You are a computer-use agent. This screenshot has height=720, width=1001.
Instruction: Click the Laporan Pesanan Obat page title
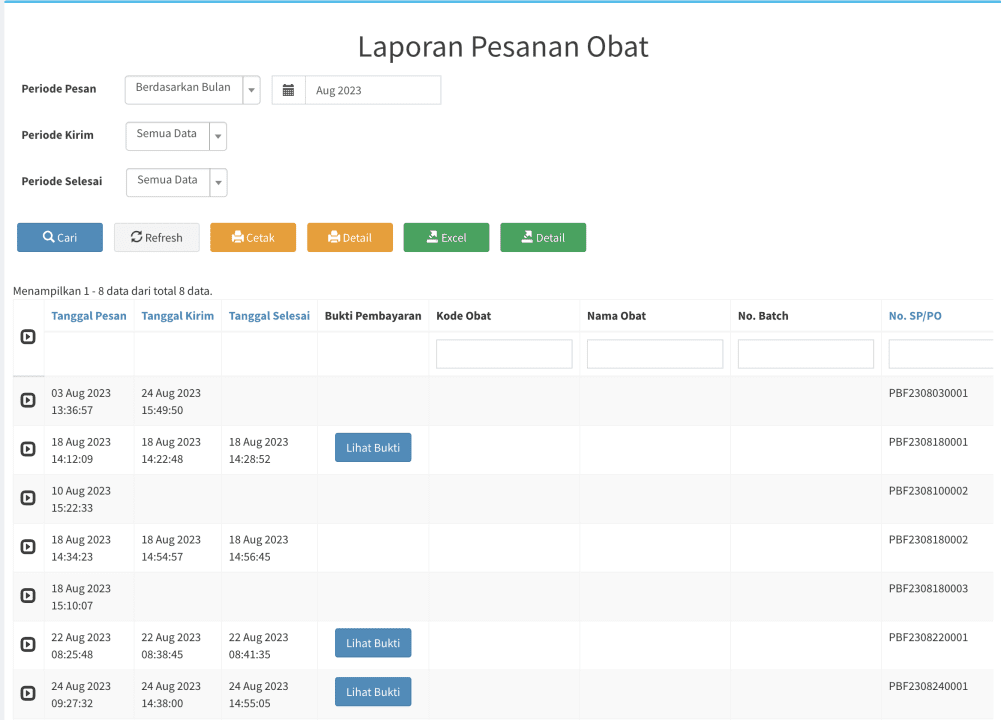click(x=503, y=47)
